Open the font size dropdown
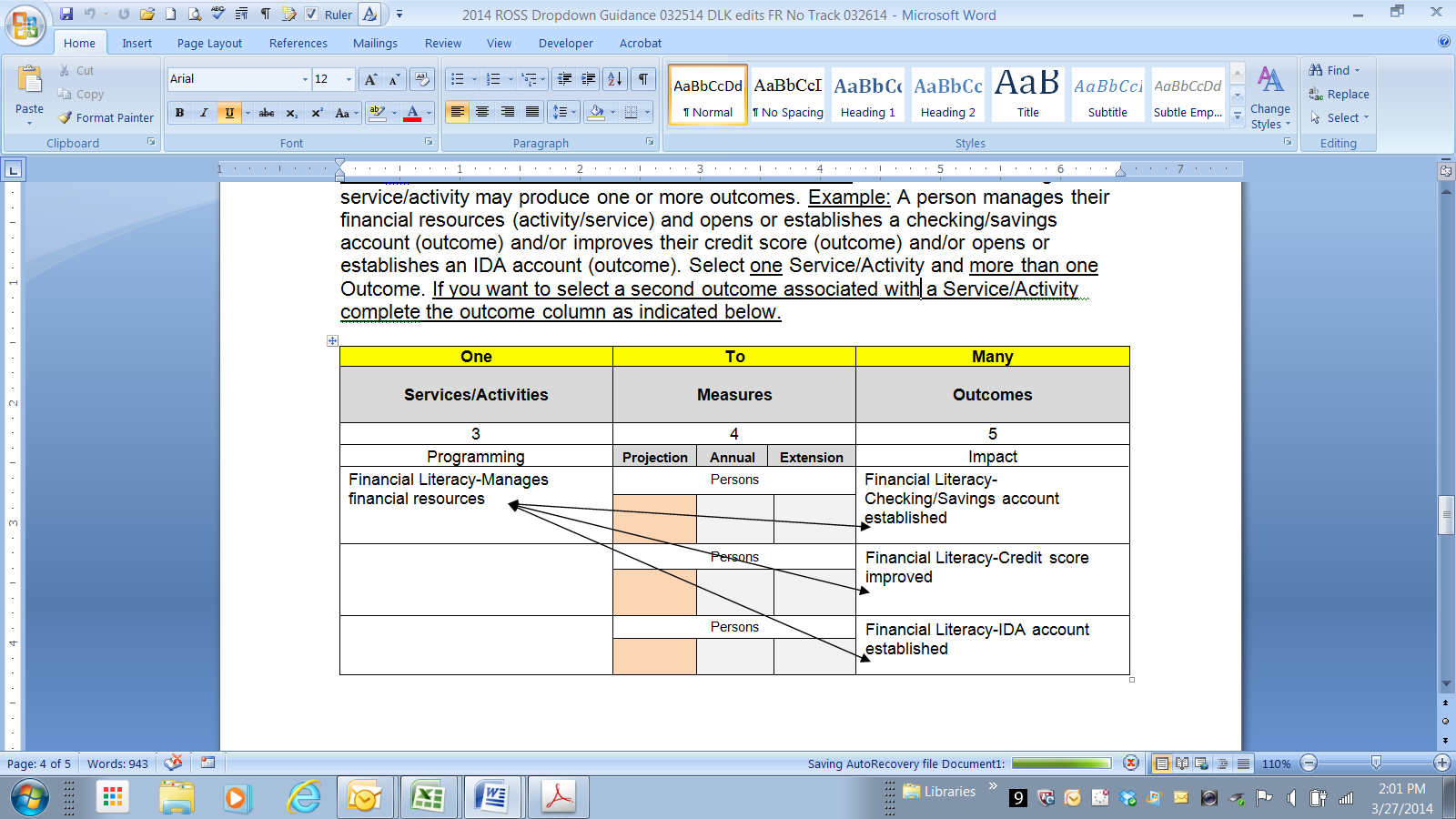 349,79
